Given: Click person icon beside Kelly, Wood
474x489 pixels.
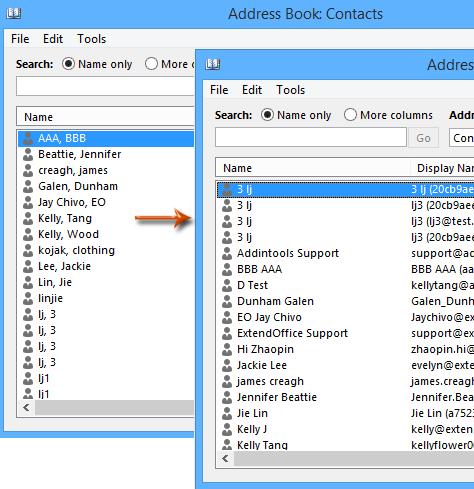Looking at the screenshot, I should coord(28,234).
